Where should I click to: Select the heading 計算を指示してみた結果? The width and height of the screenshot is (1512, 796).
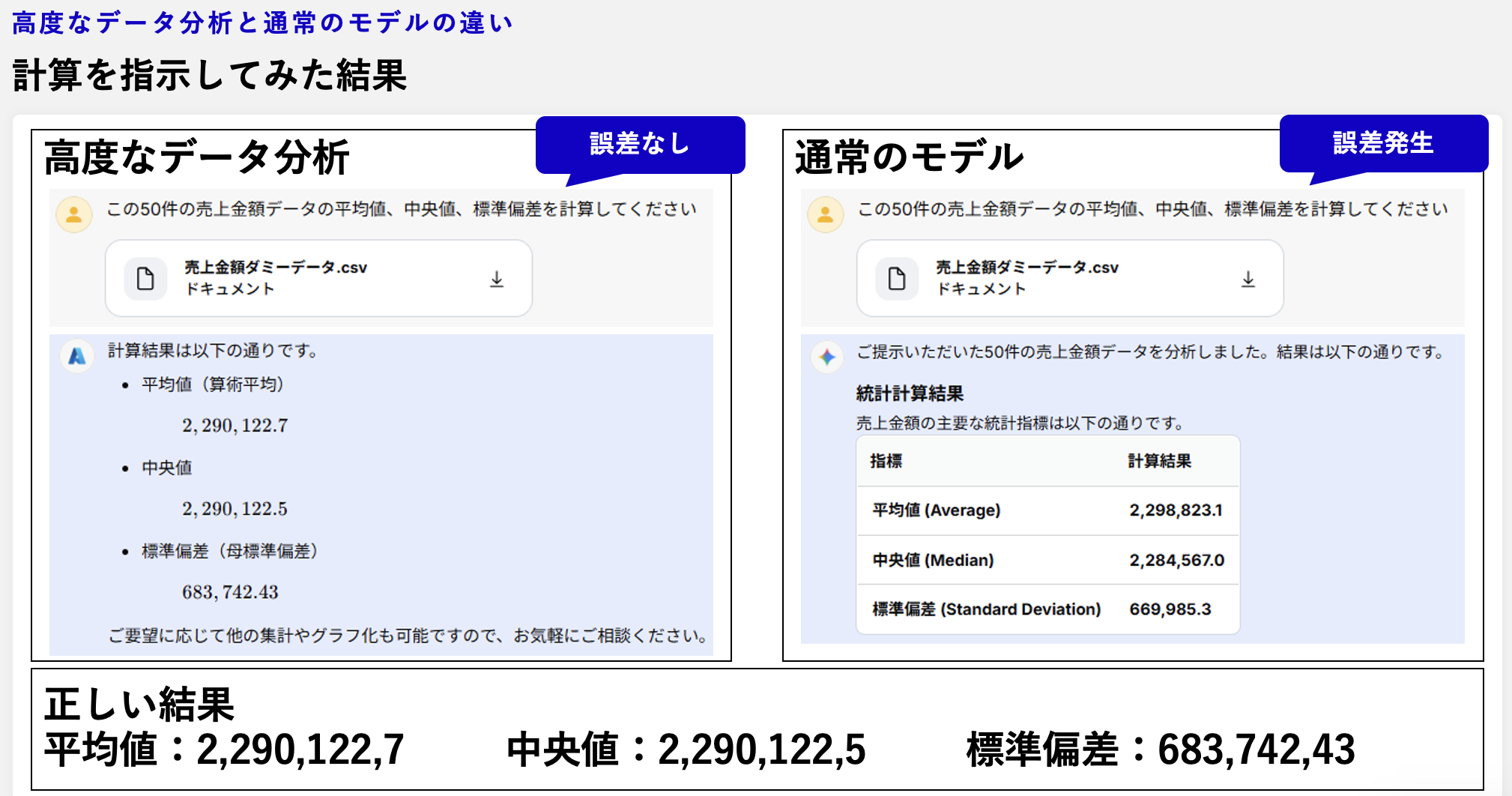click(210, 76)
